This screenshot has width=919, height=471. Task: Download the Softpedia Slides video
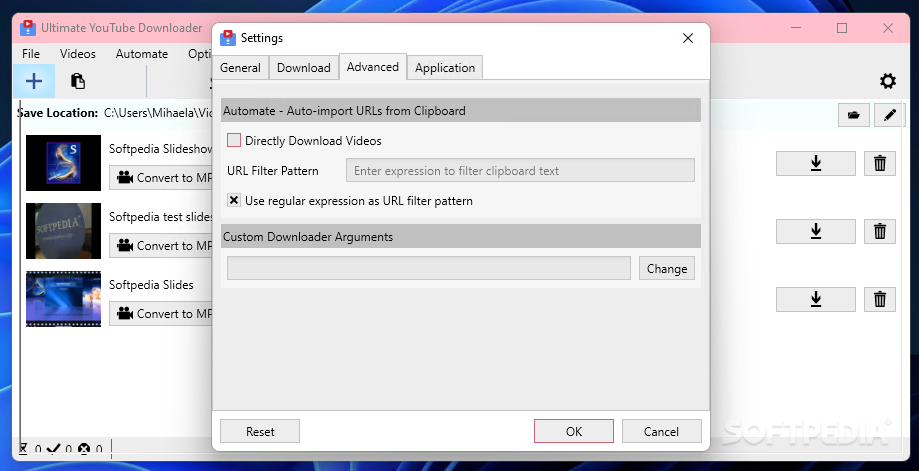point(815,299)
